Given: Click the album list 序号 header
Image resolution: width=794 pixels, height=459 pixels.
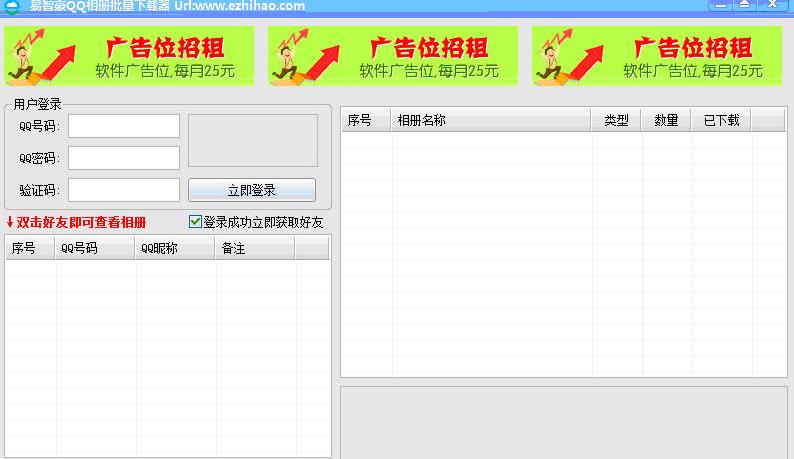Looking at the screenshot, I should pyautogui.click(x=365, y=121).
